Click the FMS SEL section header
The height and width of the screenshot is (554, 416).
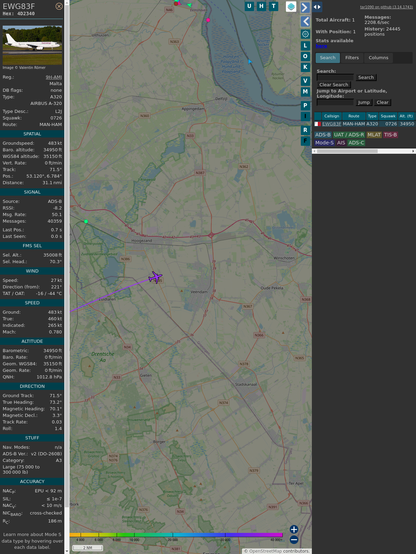pos(32,246)
